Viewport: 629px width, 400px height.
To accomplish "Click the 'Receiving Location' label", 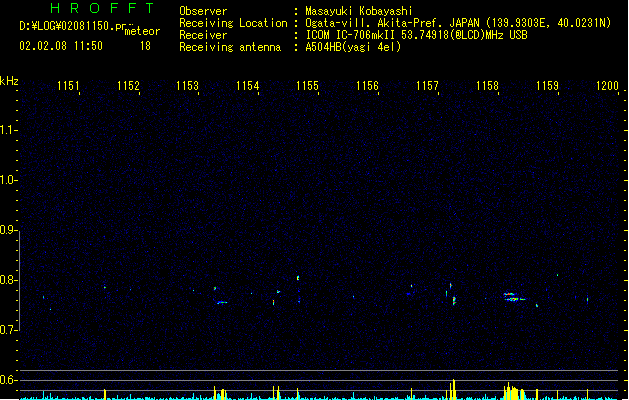I will pos(233,23).
